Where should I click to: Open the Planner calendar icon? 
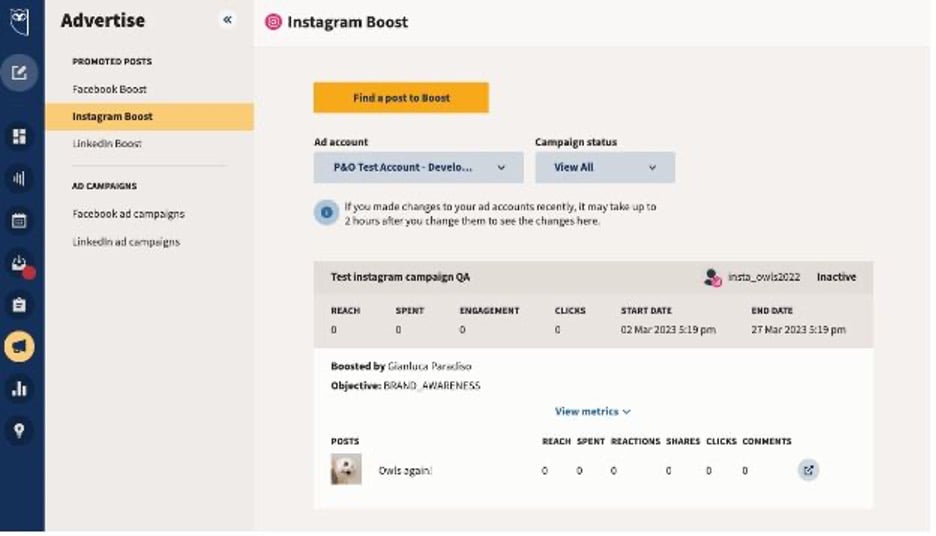pyautogui.click(x=19, y=220)
